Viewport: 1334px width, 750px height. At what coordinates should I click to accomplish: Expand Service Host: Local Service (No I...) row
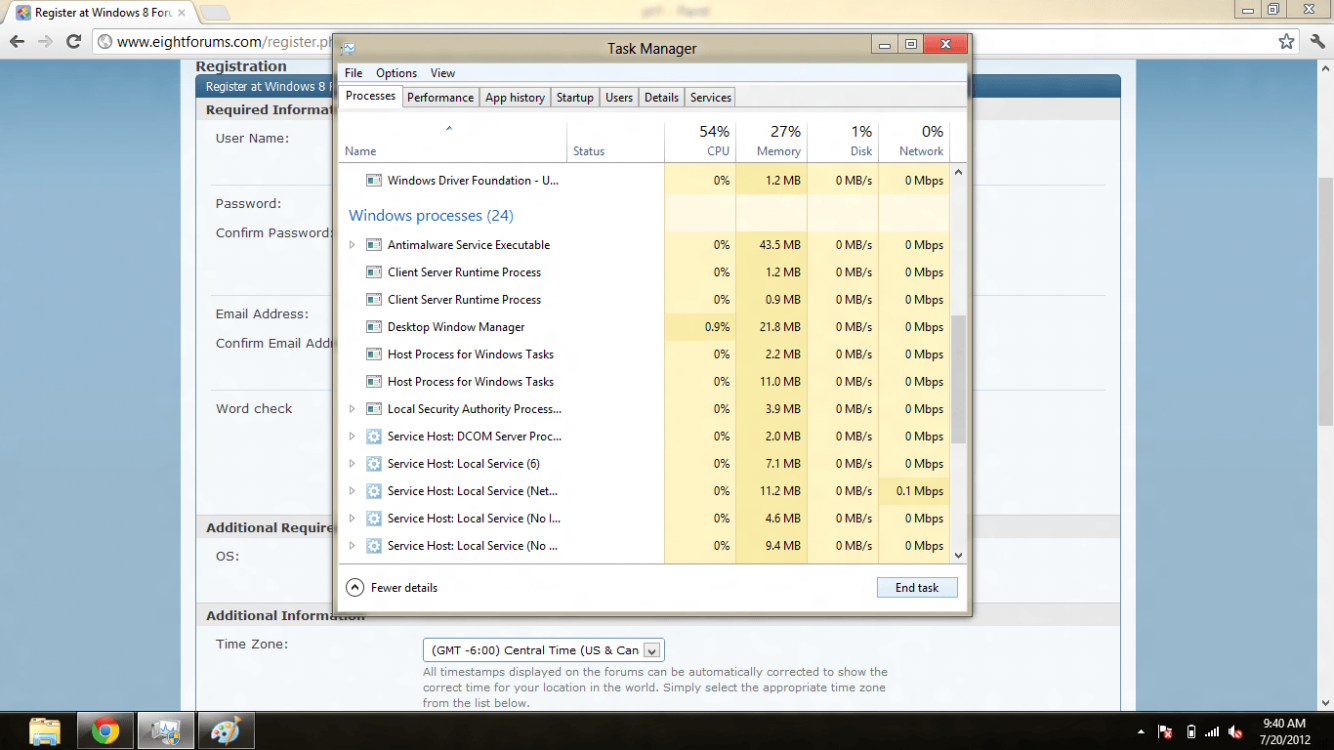[x=352, y=518]
